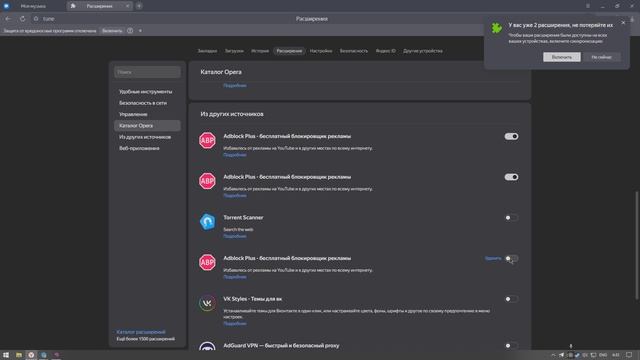Open File Explorer from the taskbar

point(19,355)
